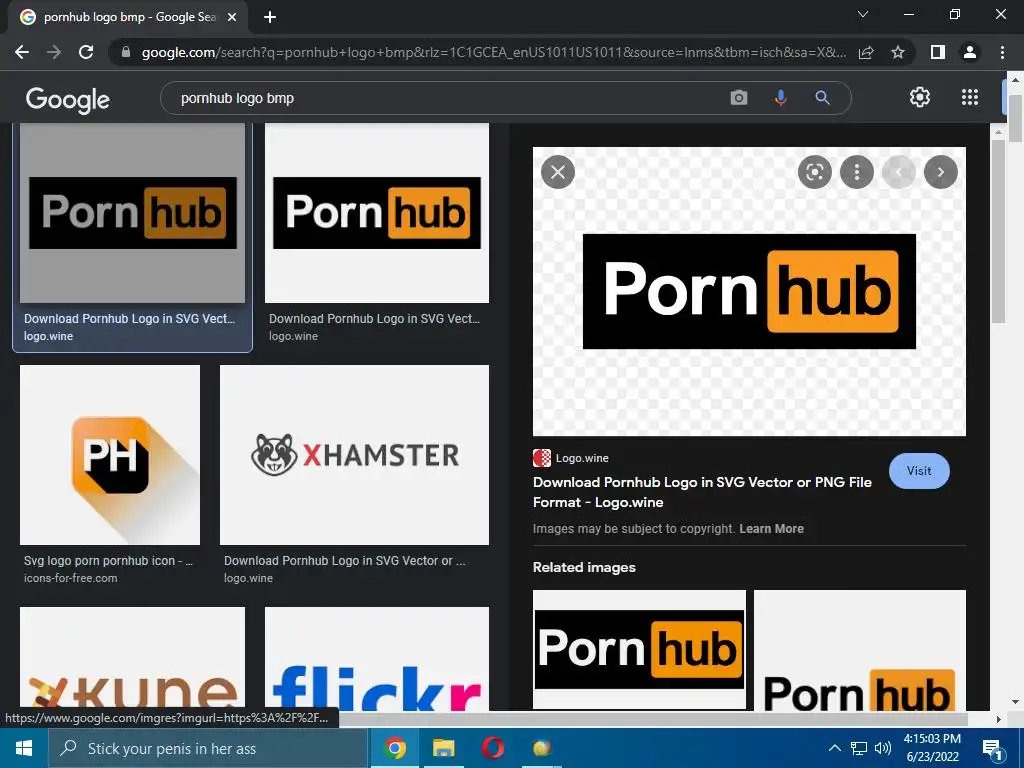Open the Chrome profile menu

[970, 52]
